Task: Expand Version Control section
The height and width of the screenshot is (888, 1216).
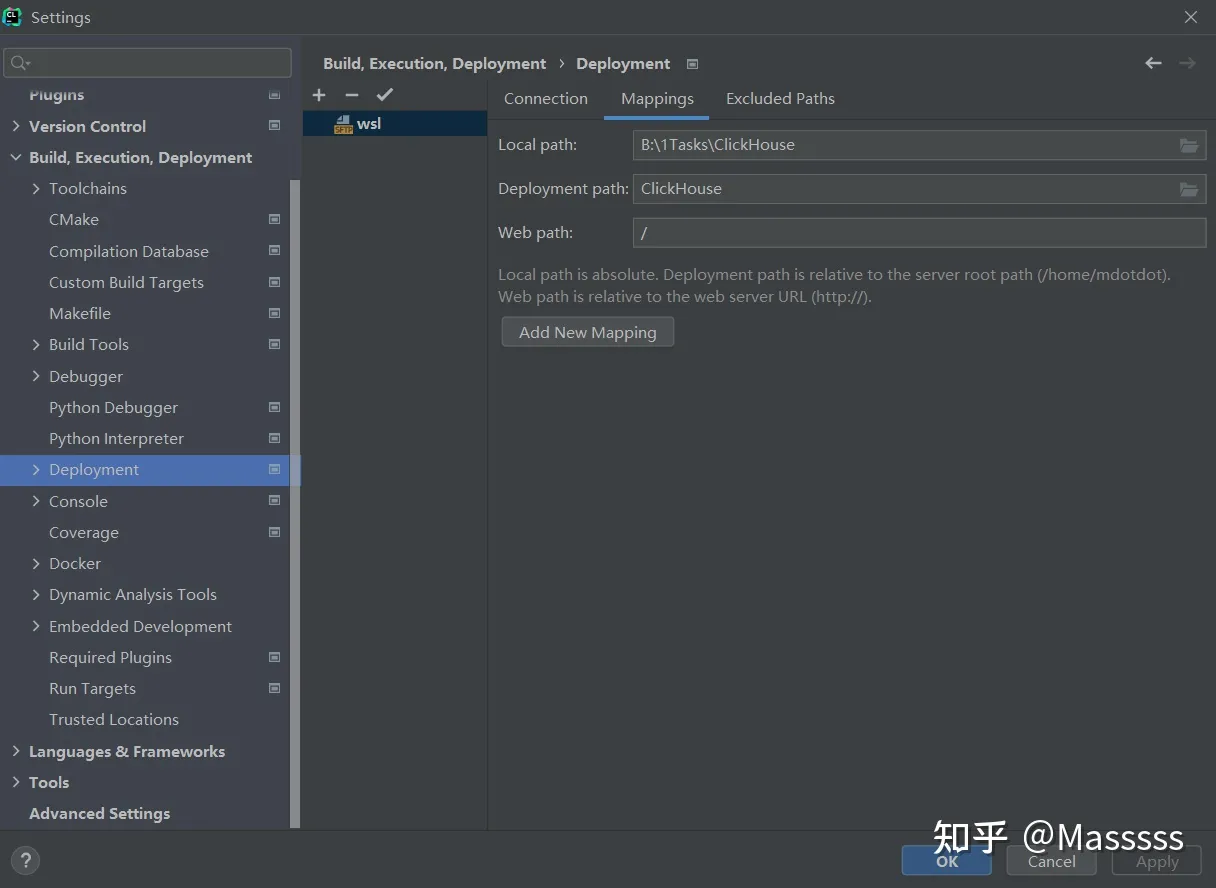Action: click(x=16, y=126)
